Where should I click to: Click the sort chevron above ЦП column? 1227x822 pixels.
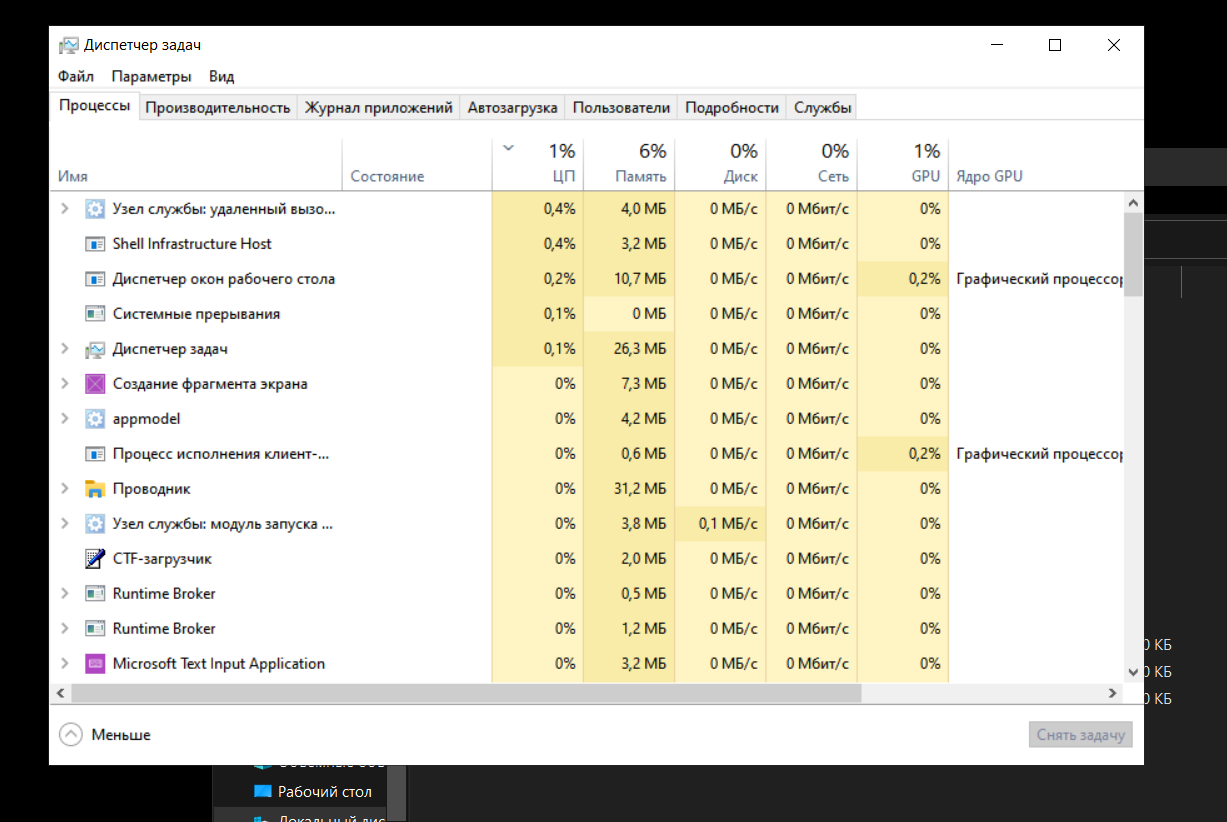point(508,149)
